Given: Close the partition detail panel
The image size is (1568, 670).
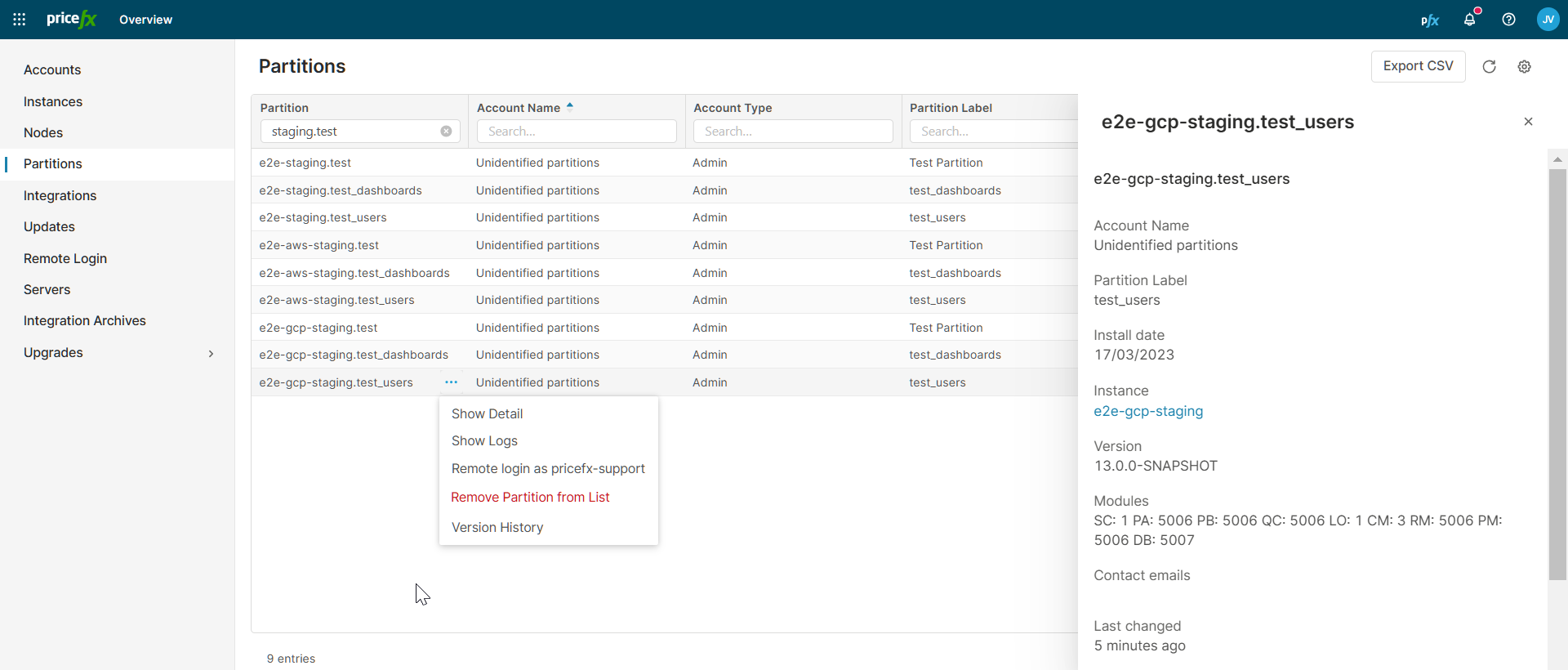Looking at the screenshot, I should (x=1528, y=122).
